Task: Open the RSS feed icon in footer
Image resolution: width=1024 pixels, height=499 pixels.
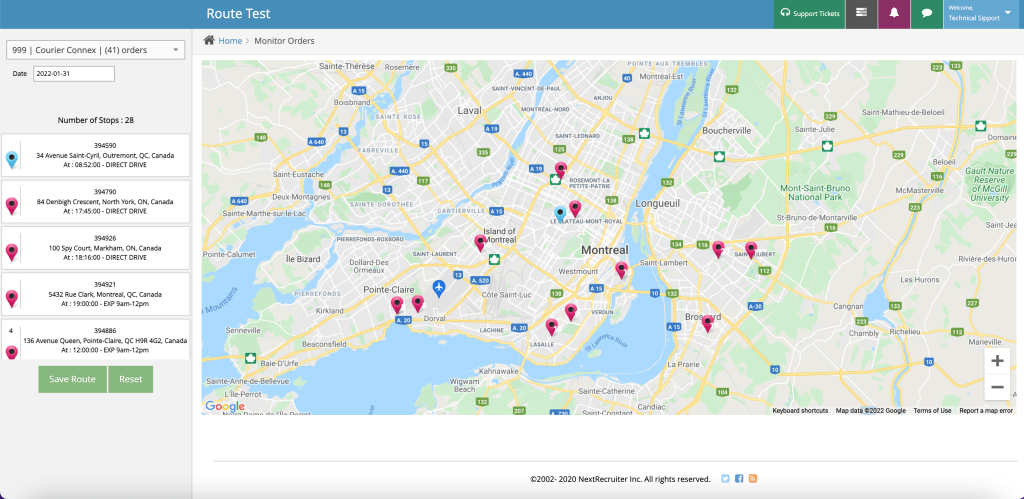Action: tap(753, 479)
